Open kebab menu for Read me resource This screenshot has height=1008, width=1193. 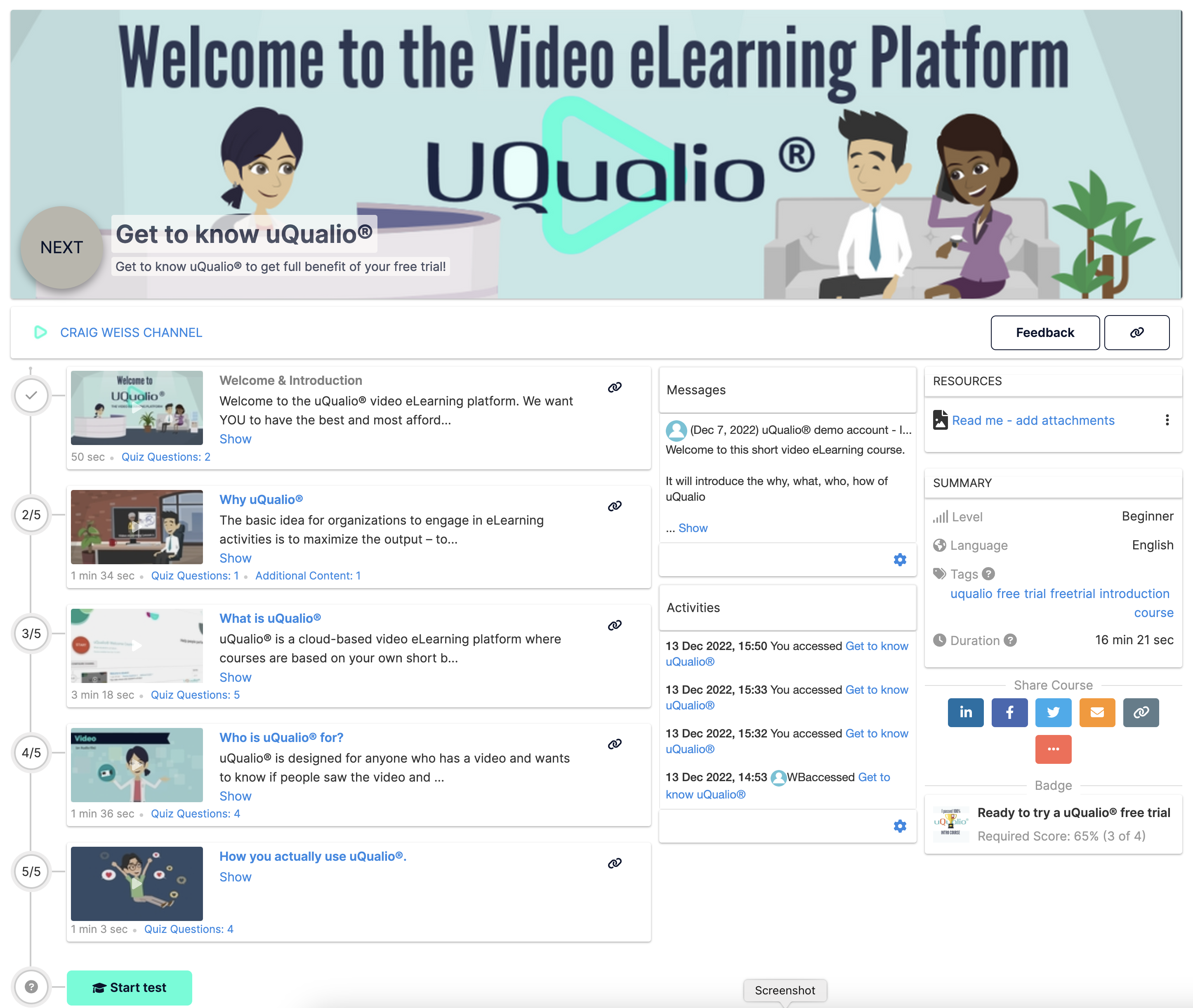tap(1167, 421)
